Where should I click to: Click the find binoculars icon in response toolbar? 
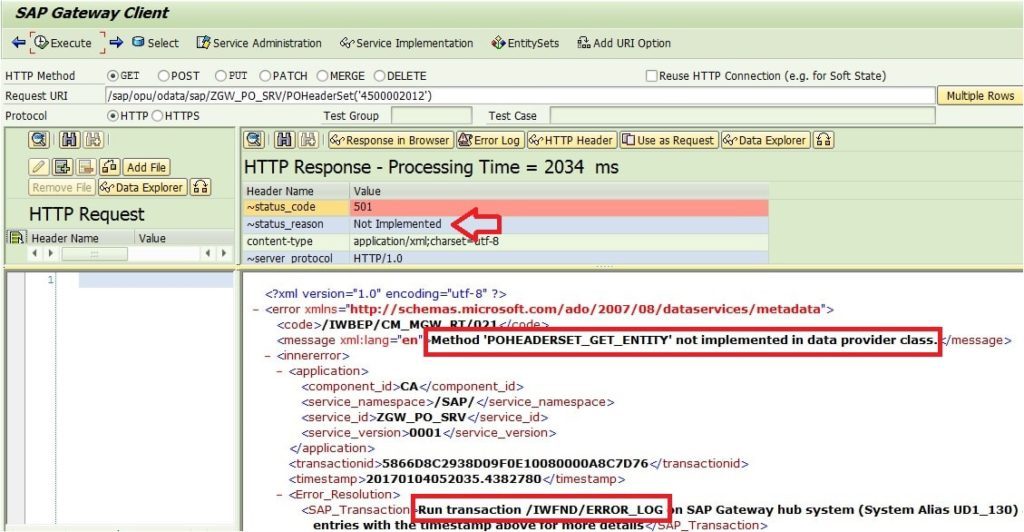point(284,140)
